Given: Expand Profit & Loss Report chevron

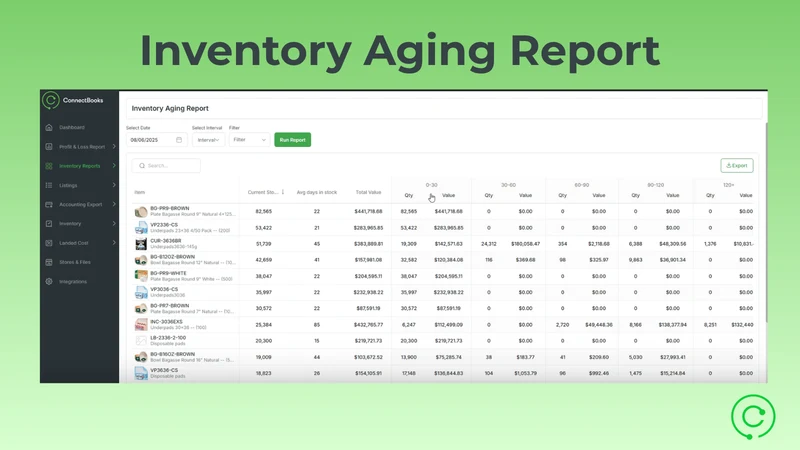Looking at the screenshot, I should click(x=114, y=146).
